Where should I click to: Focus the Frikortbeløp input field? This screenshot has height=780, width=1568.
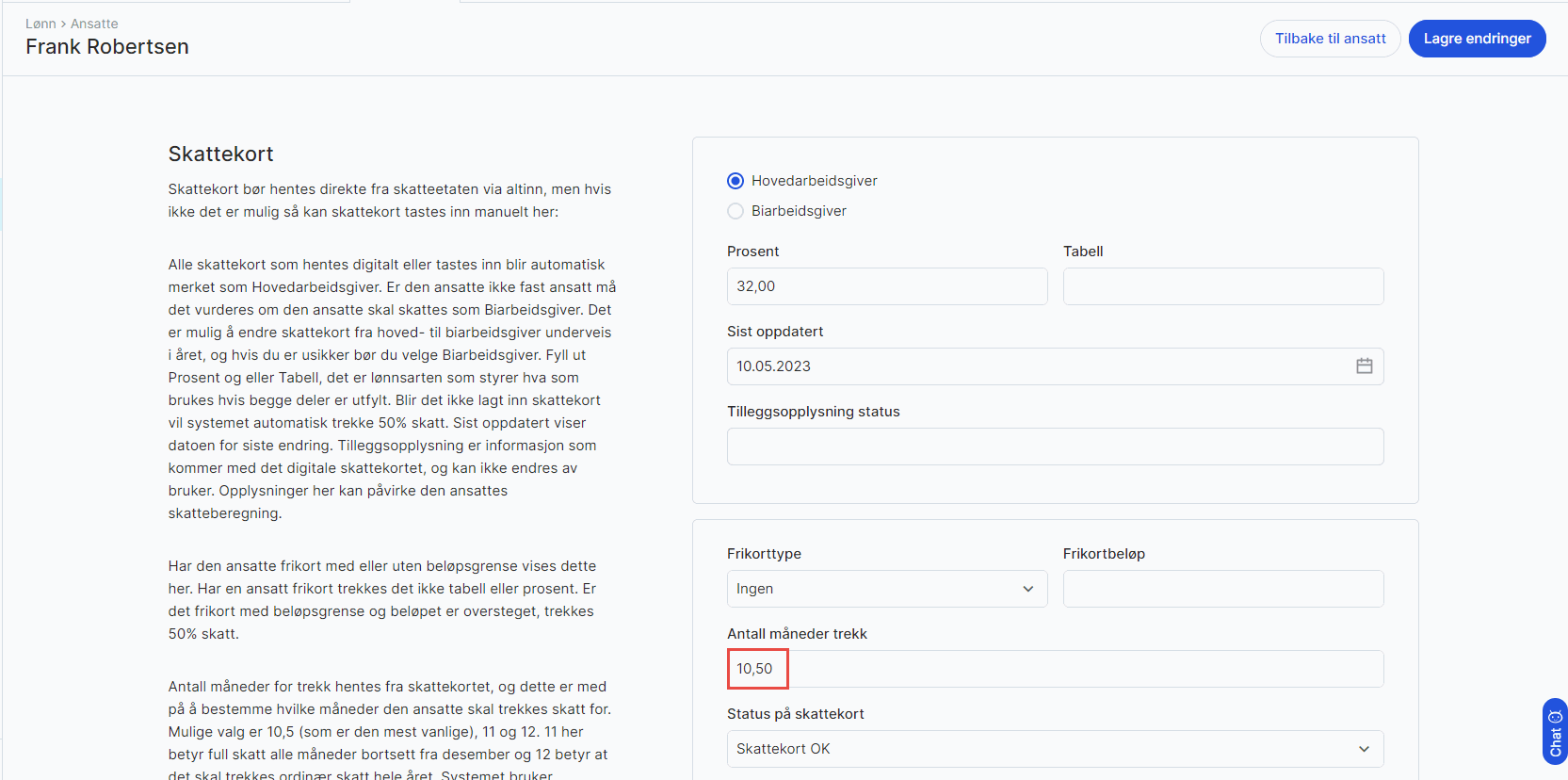click(1222, 589)
